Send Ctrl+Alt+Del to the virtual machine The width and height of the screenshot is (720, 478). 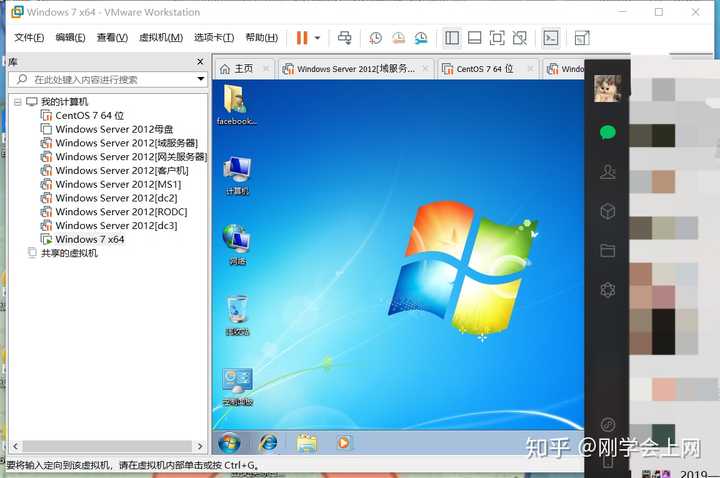coord(344,38)
